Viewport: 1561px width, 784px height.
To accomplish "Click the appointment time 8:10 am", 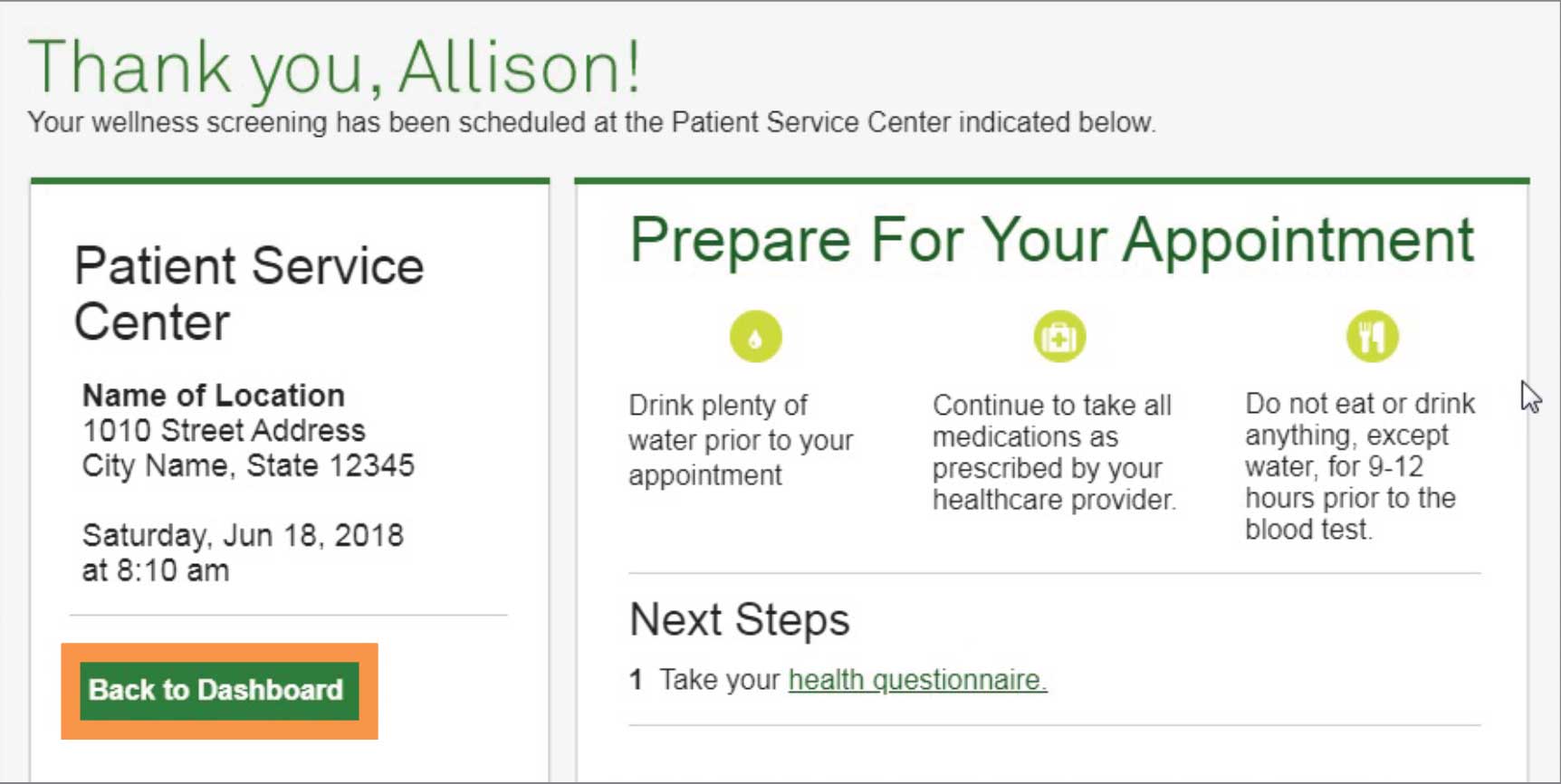I will click(x=172, y=570).
